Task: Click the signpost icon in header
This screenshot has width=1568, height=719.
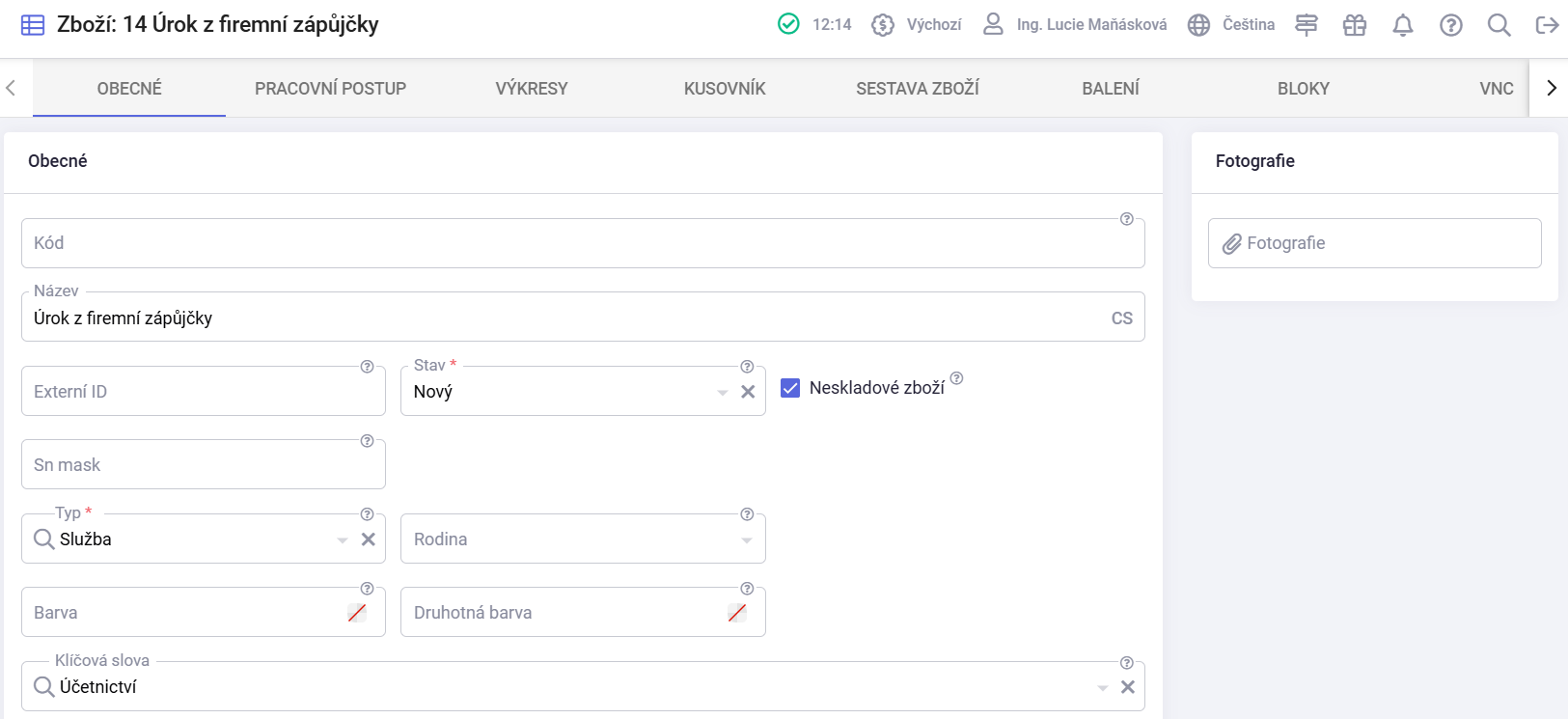Action: [1307, 25]
